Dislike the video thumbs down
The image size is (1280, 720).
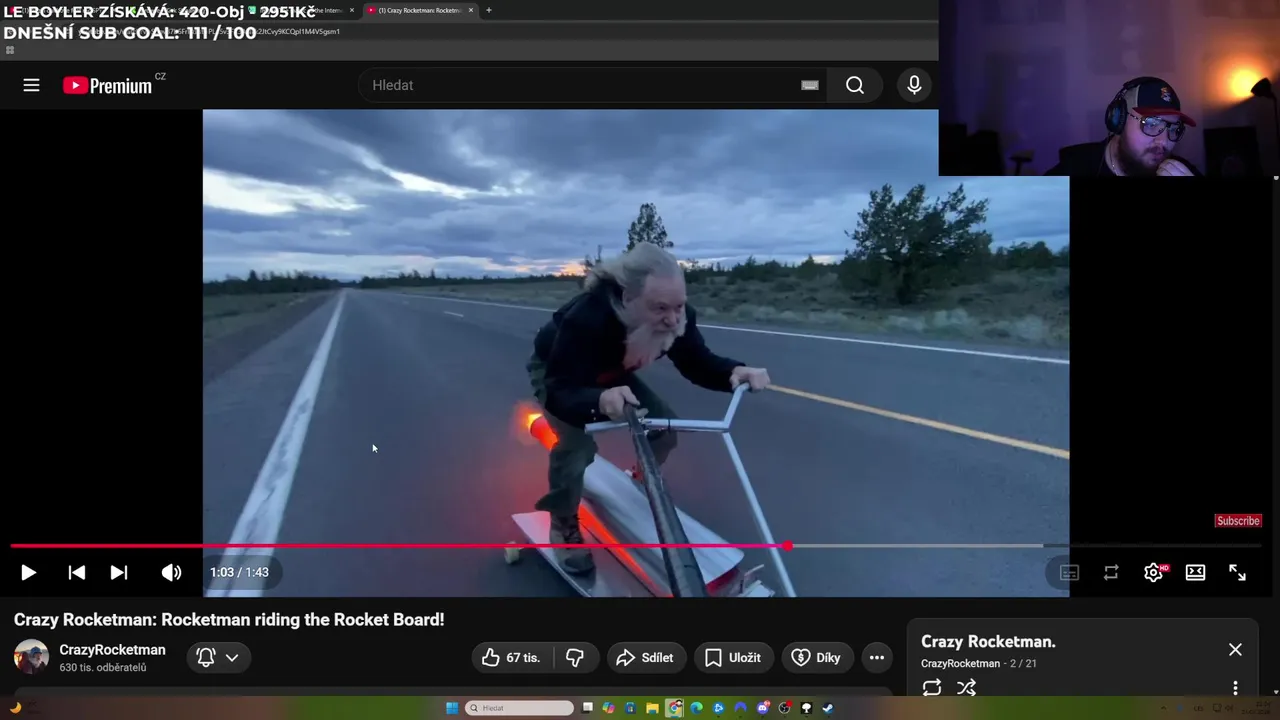pos(575,657)
